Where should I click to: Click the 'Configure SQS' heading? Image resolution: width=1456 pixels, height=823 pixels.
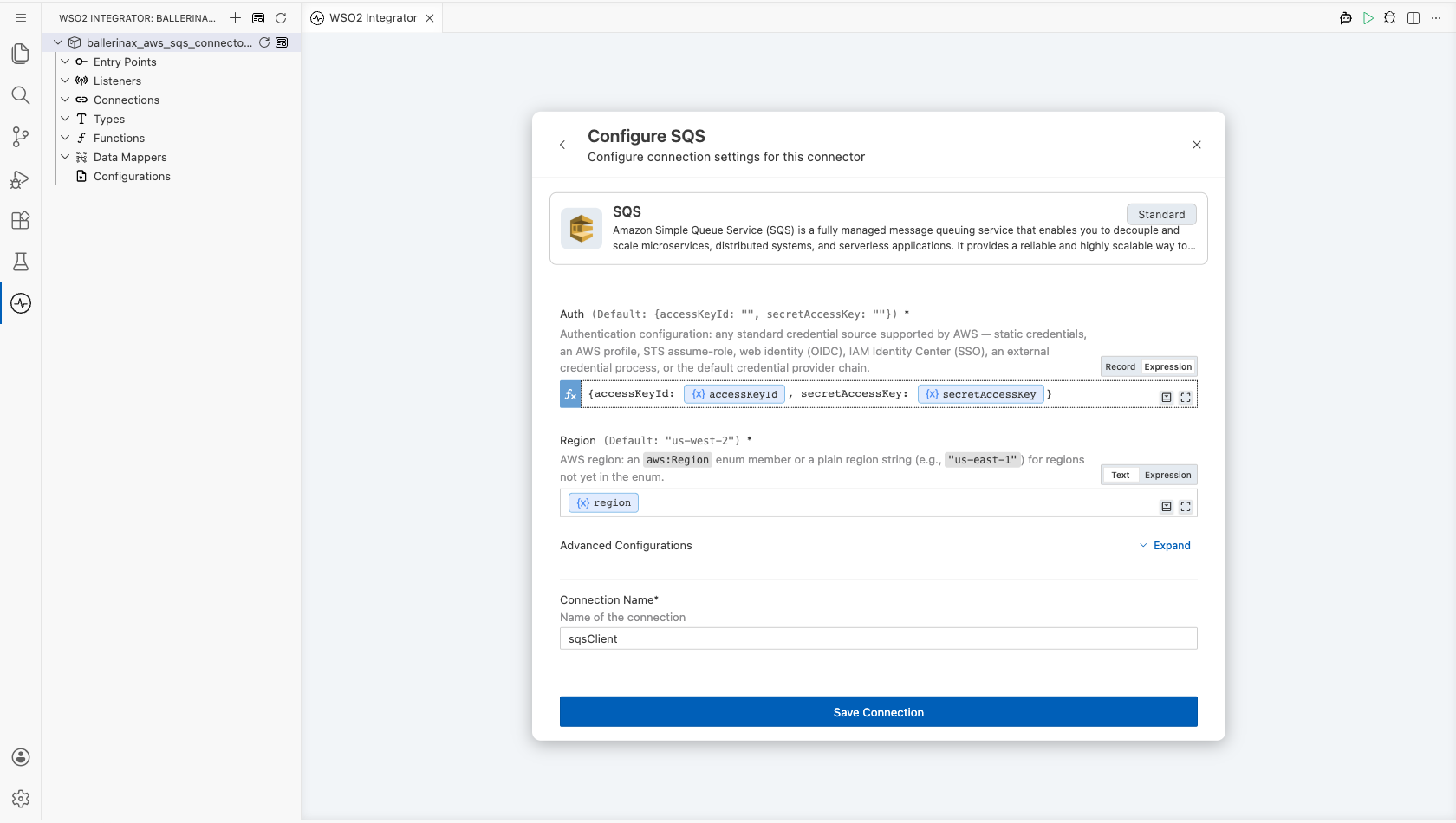pyautogui.click(x=647, y=136)
